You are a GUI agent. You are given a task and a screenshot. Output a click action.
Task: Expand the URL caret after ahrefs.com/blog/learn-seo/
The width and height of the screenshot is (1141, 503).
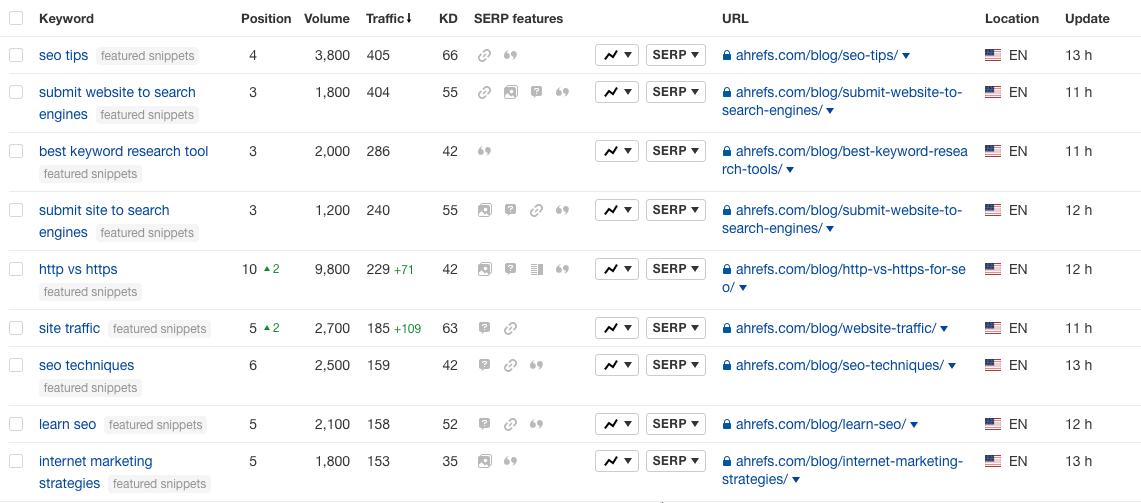coord(914,425)
